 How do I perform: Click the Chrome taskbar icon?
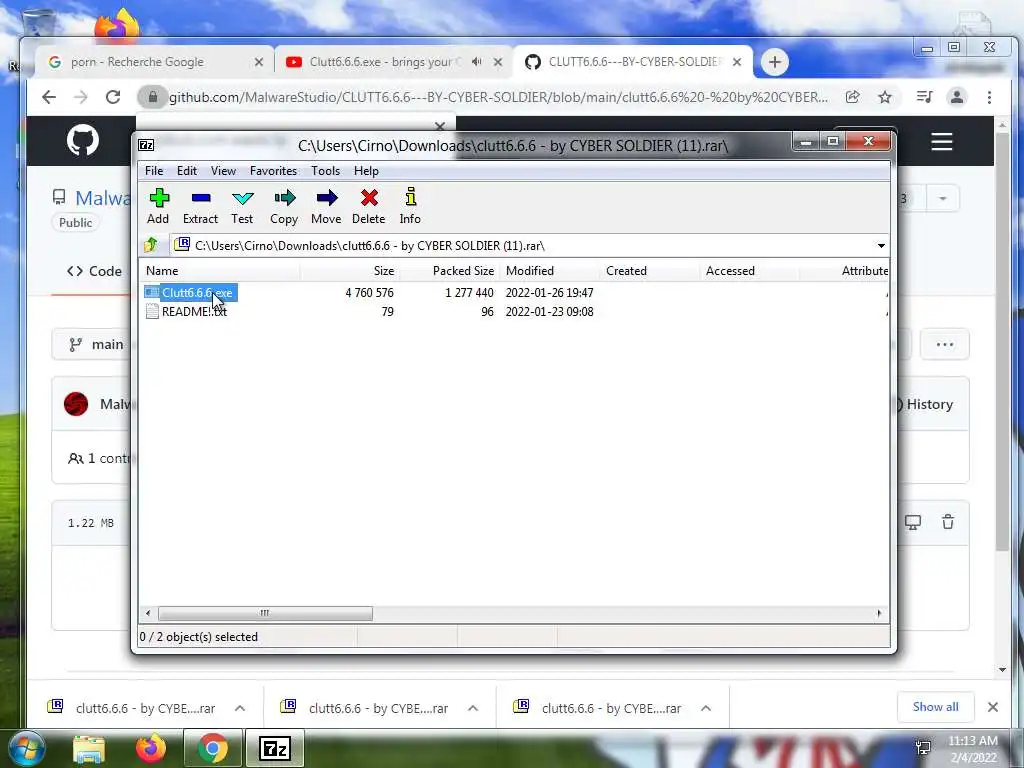212,748
